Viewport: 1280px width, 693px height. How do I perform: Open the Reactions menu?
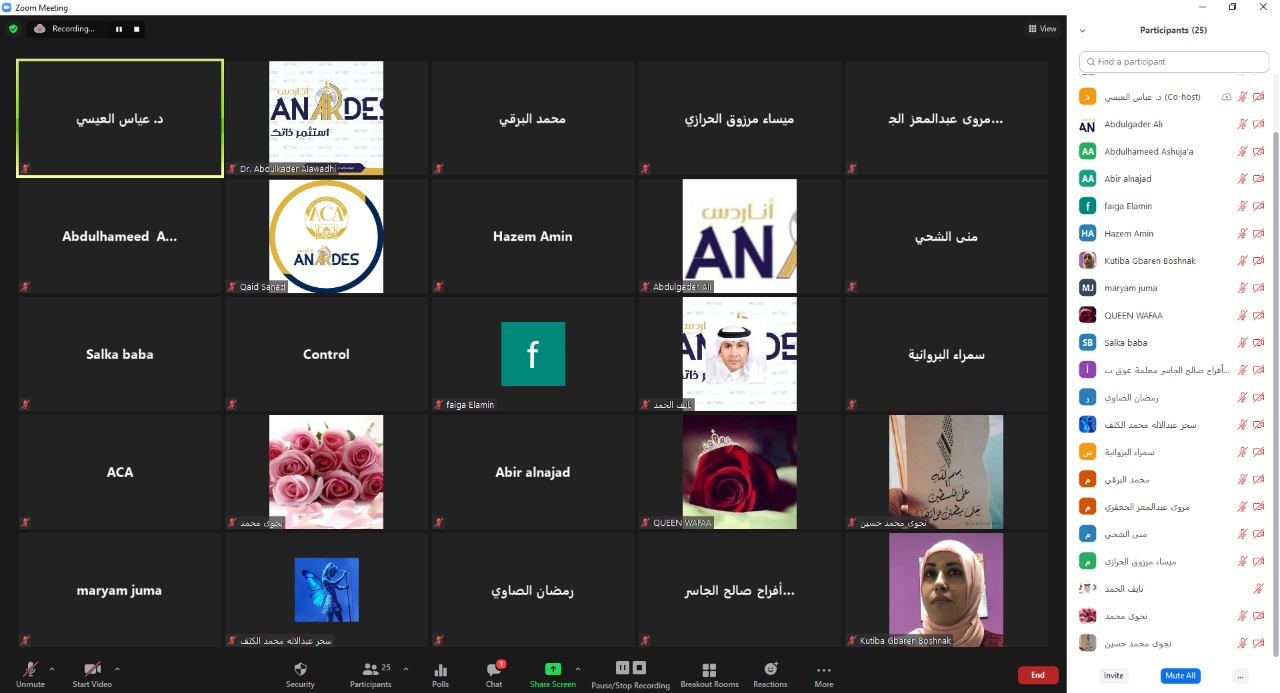[770, 674]
